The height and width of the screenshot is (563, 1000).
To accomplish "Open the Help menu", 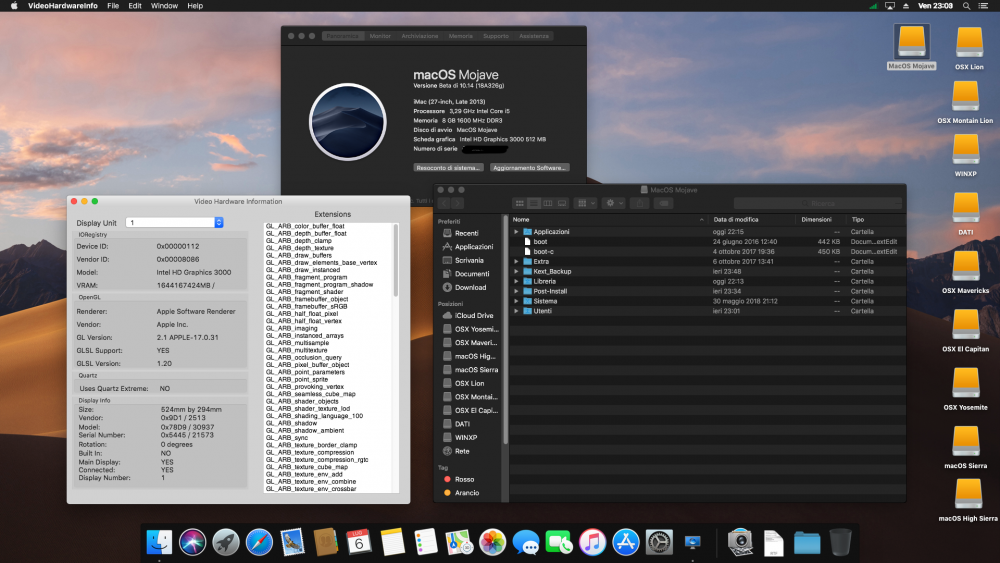I will click(195, 6).
